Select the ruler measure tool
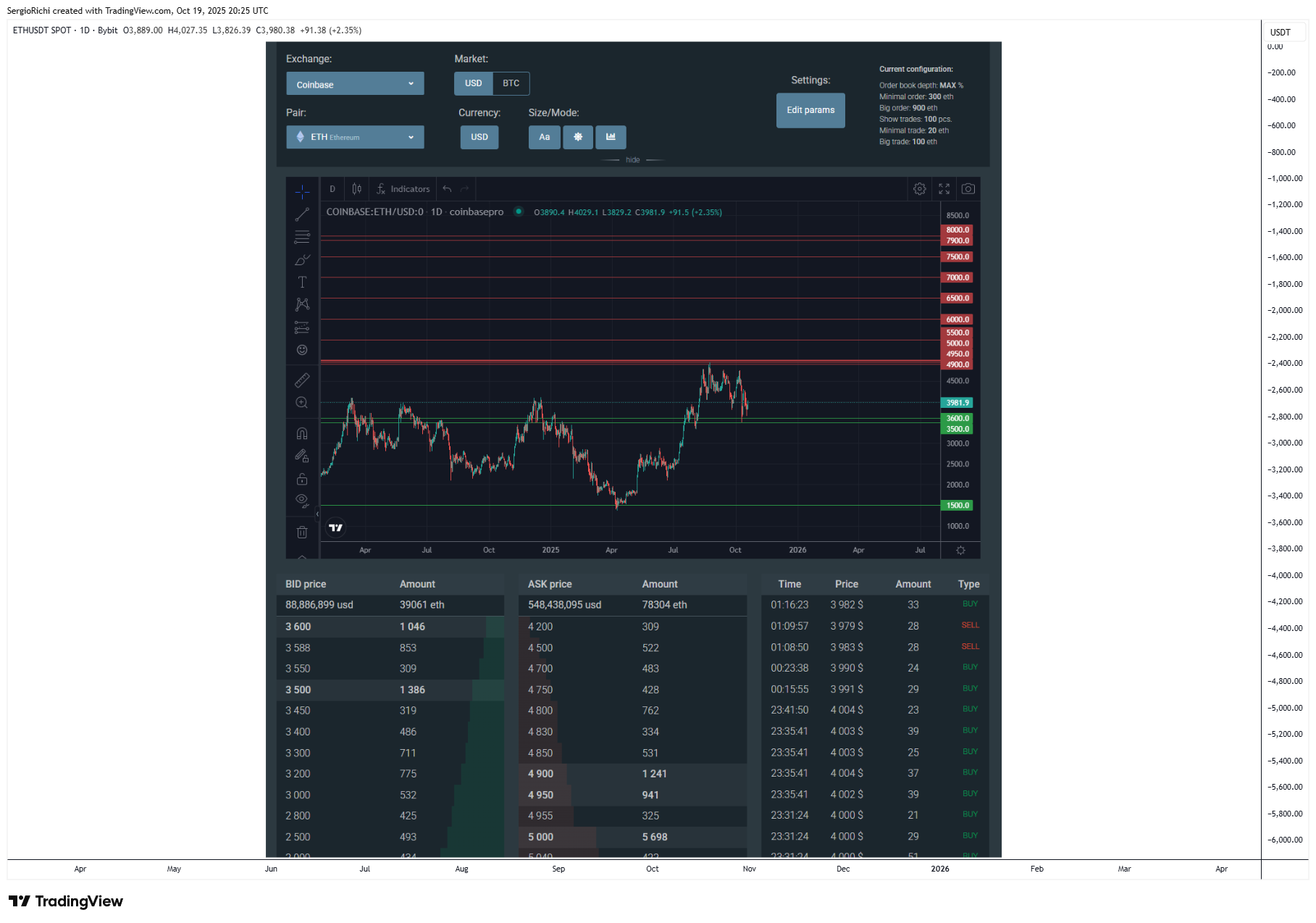The height and width of the screenshot is (923, 1316). click(302, 380)
